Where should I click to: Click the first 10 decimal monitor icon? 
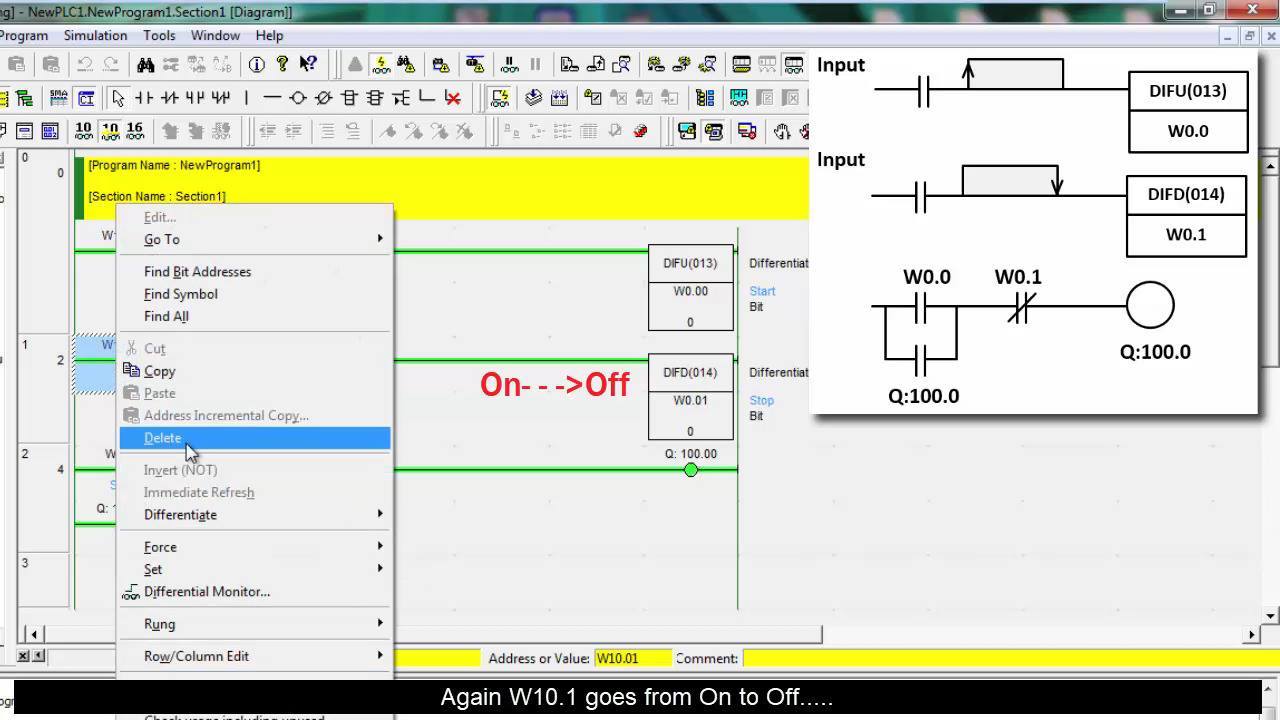83,131
